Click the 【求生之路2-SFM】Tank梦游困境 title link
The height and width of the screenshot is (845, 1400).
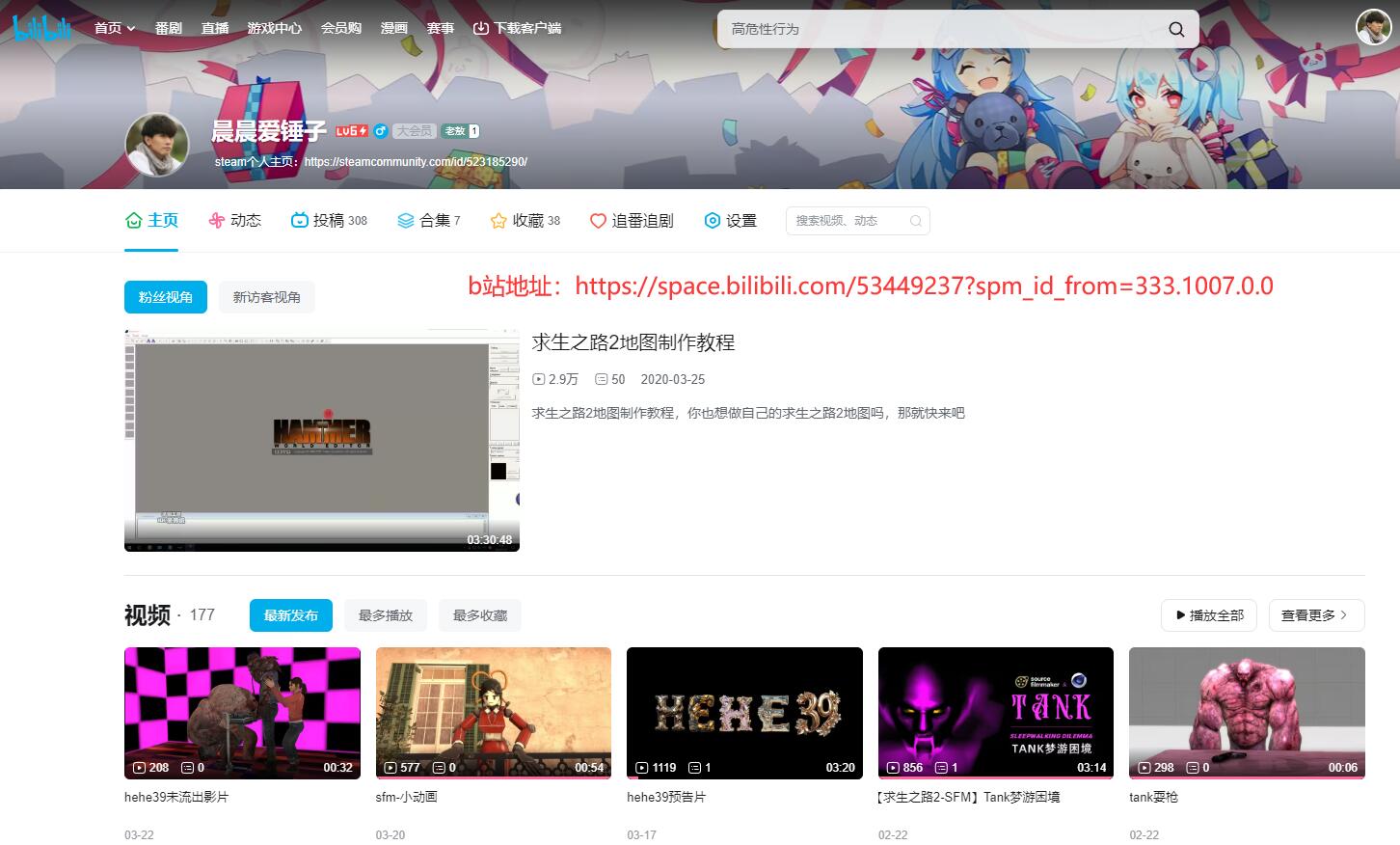click(x=968, y=798)
